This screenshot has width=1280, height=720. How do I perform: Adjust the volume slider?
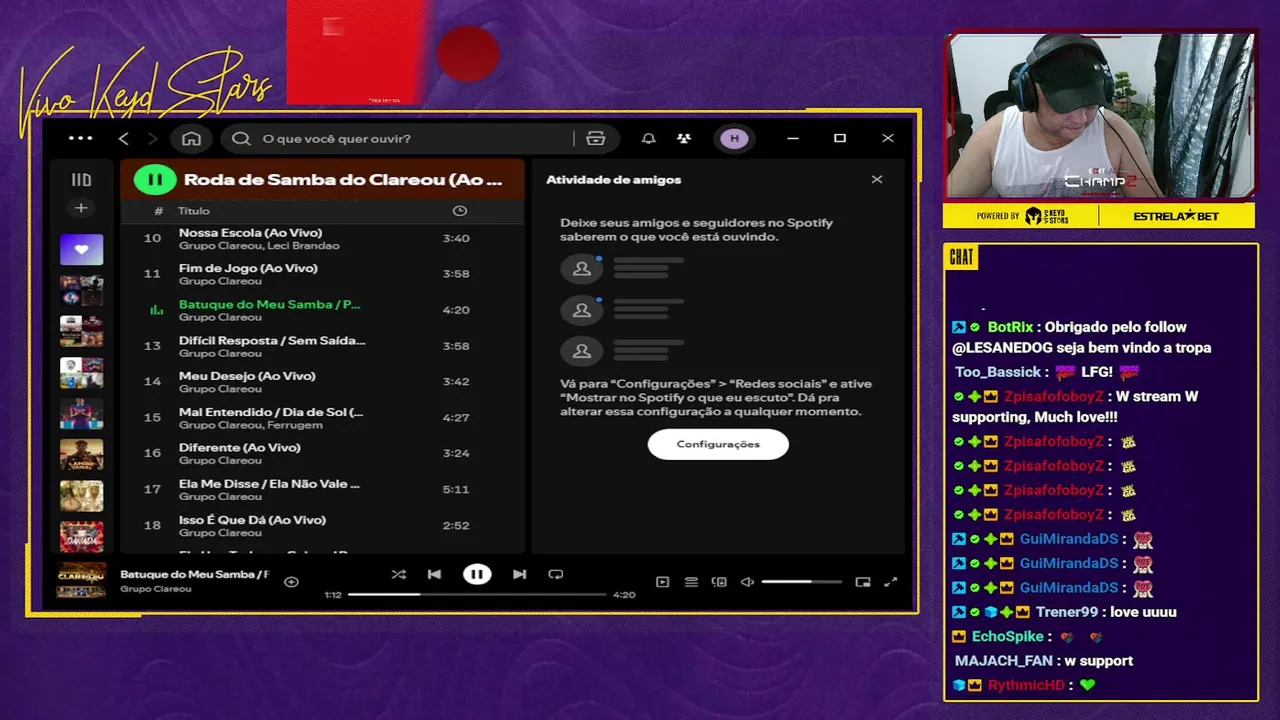tap(801, 582)
